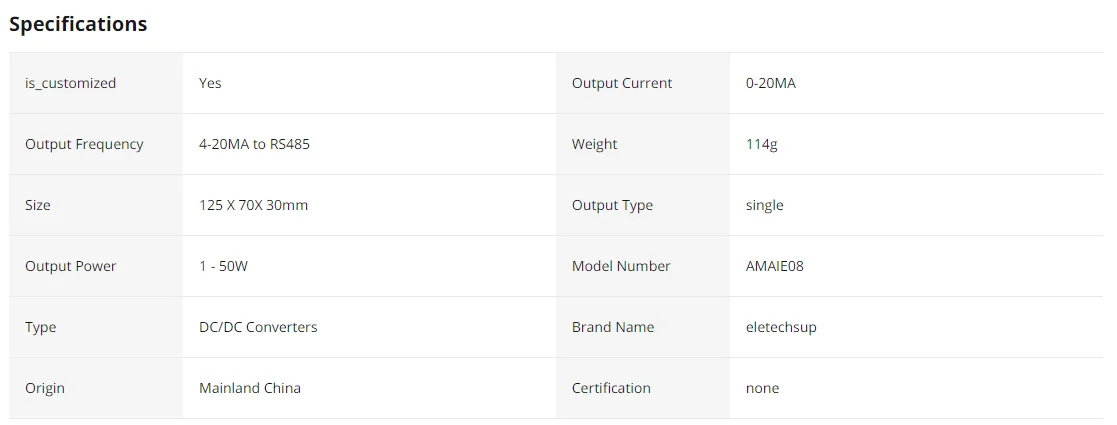
Task: Select the single output type value
Action: point(764,205)
